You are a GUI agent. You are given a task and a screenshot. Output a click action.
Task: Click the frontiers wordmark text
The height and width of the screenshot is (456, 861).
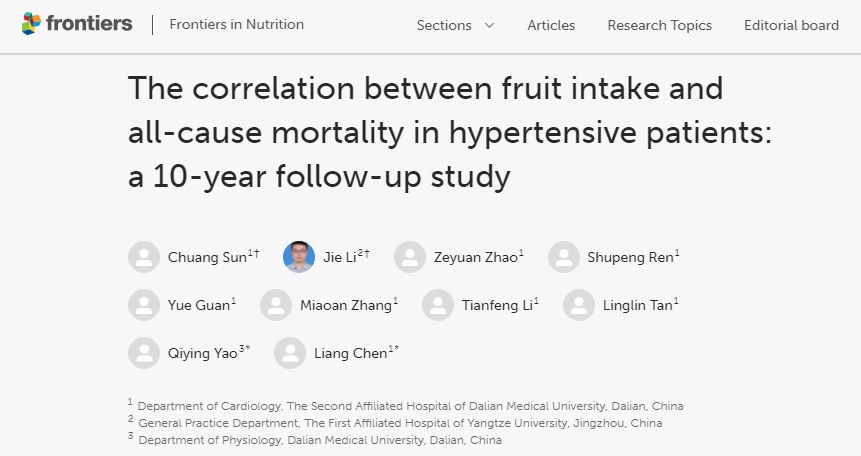pyautogui.click(x=89, y=23)
